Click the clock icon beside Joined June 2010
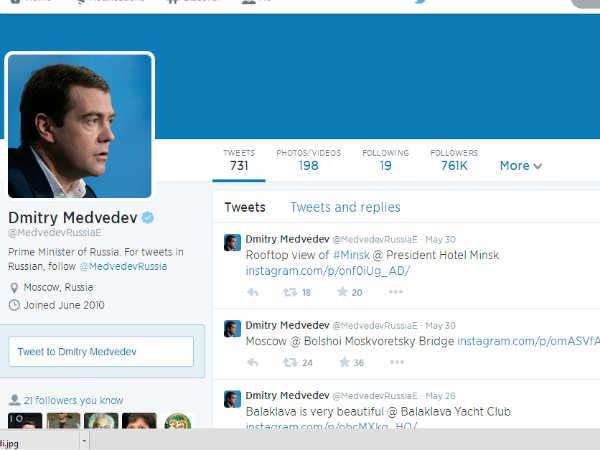The width and height of the screenshot is (600, 450). tap(14, 305)
